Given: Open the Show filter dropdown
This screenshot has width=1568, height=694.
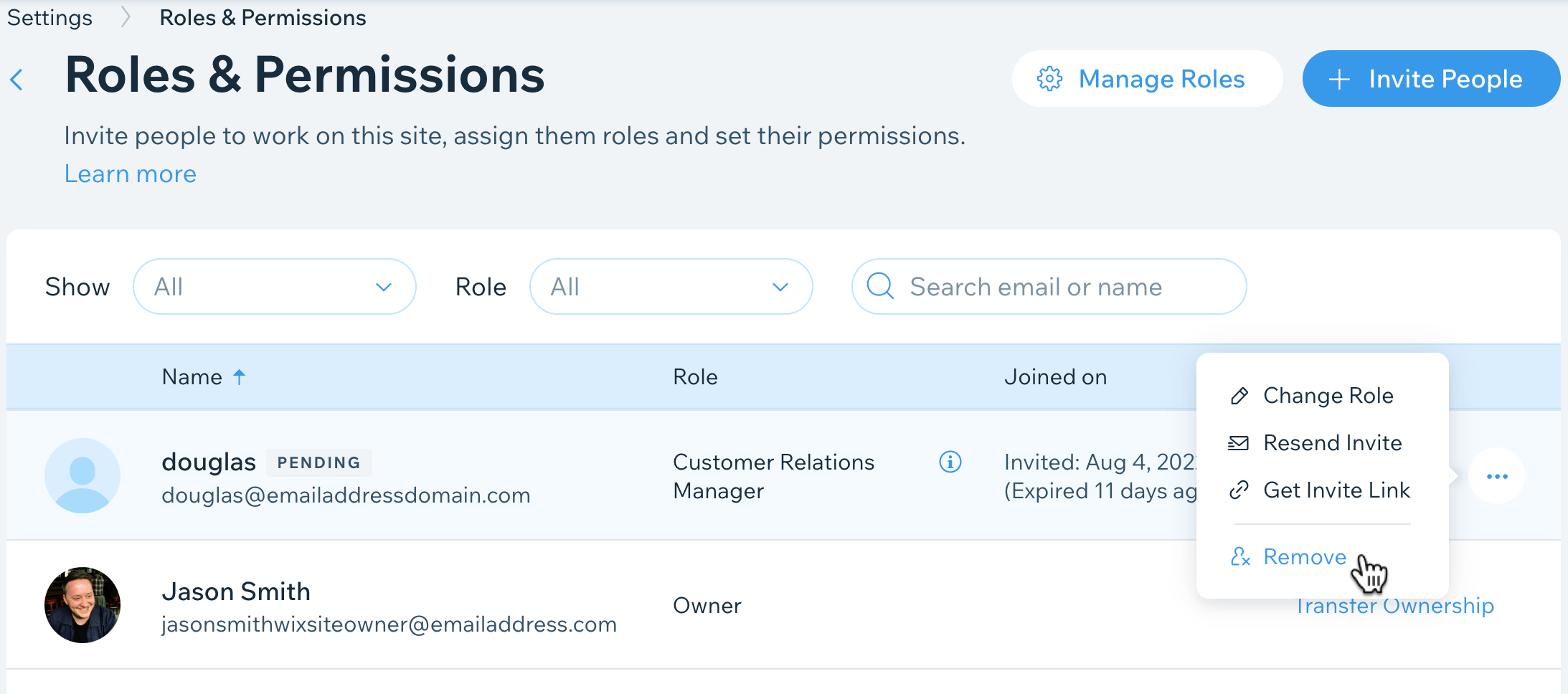Looking at the screenshot, I should tap(274, 287).
